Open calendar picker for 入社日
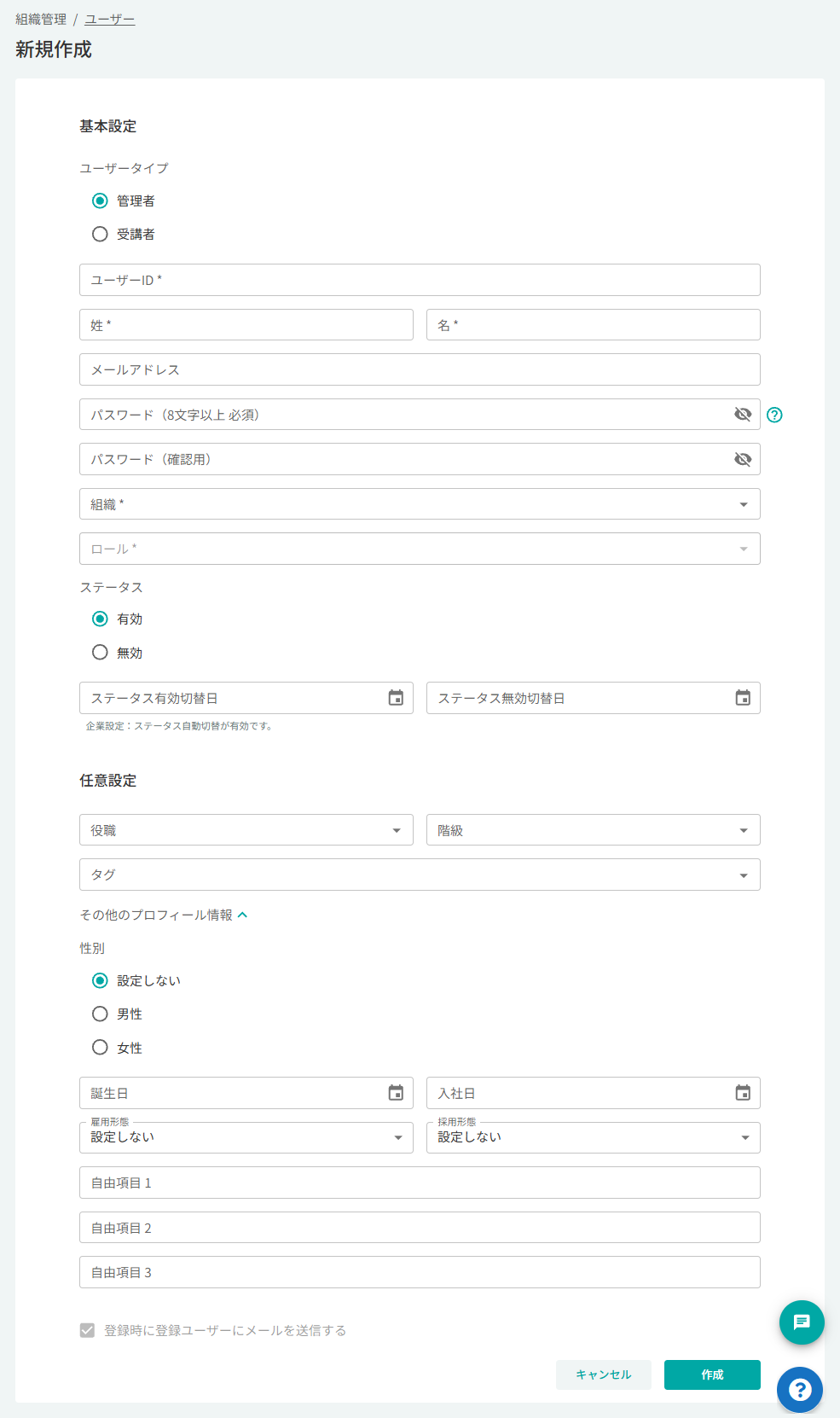Screen dimensions: 840x1418 click(x=743, y=1093)
